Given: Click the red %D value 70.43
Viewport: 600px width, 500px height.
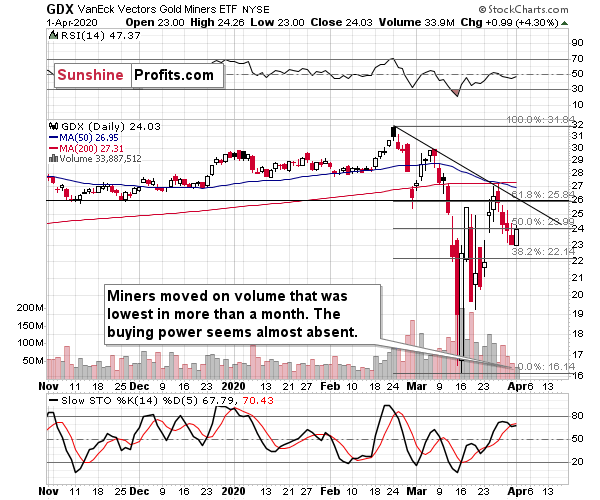Looking at the screenshot, I should (258, 401).
